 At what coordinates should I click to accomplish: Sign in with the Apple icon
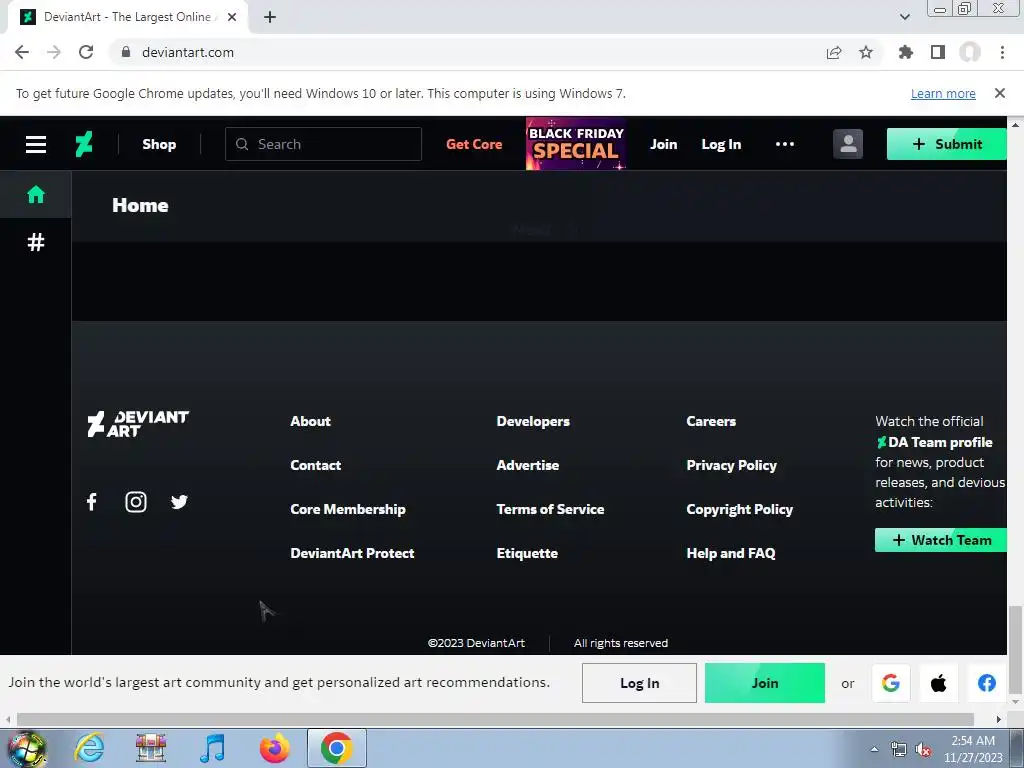(938, 683)
